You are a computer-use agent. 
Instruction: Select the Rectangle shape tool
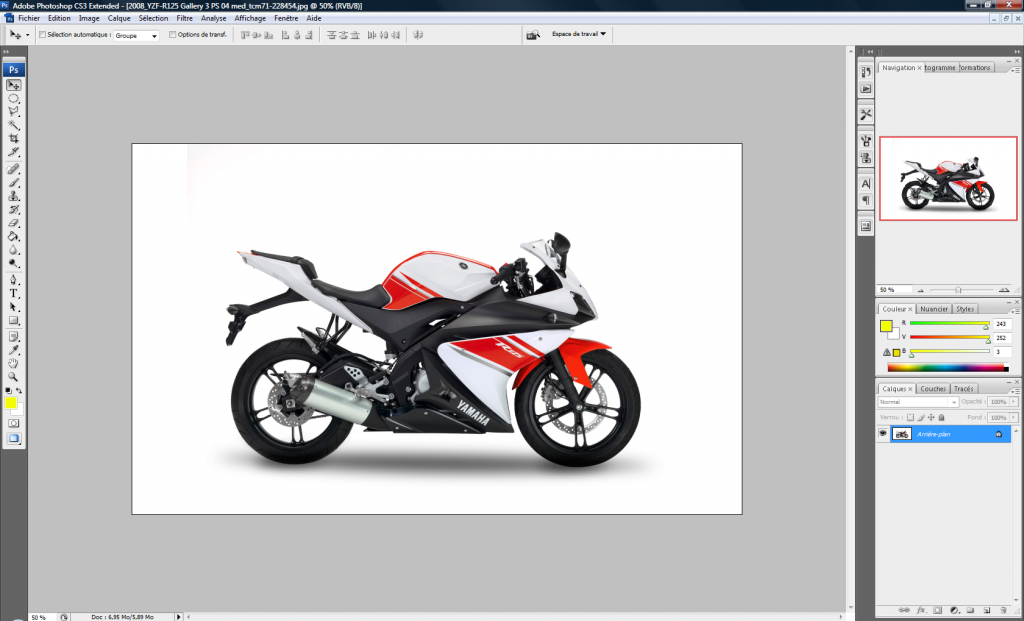(x=13, y=321)
